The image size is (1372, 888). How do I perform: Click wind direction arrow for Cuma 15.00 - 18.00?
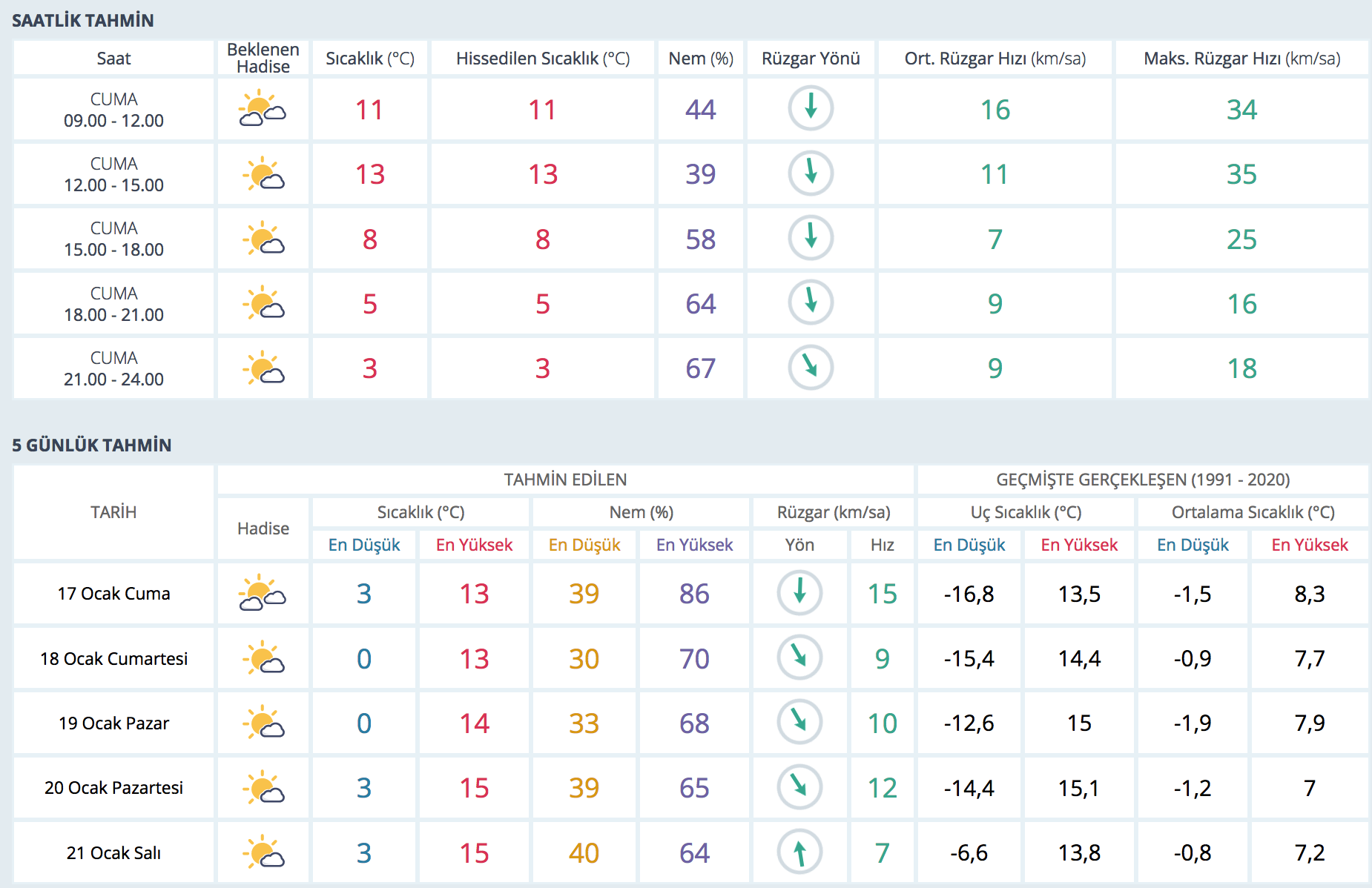pos(810,238)
